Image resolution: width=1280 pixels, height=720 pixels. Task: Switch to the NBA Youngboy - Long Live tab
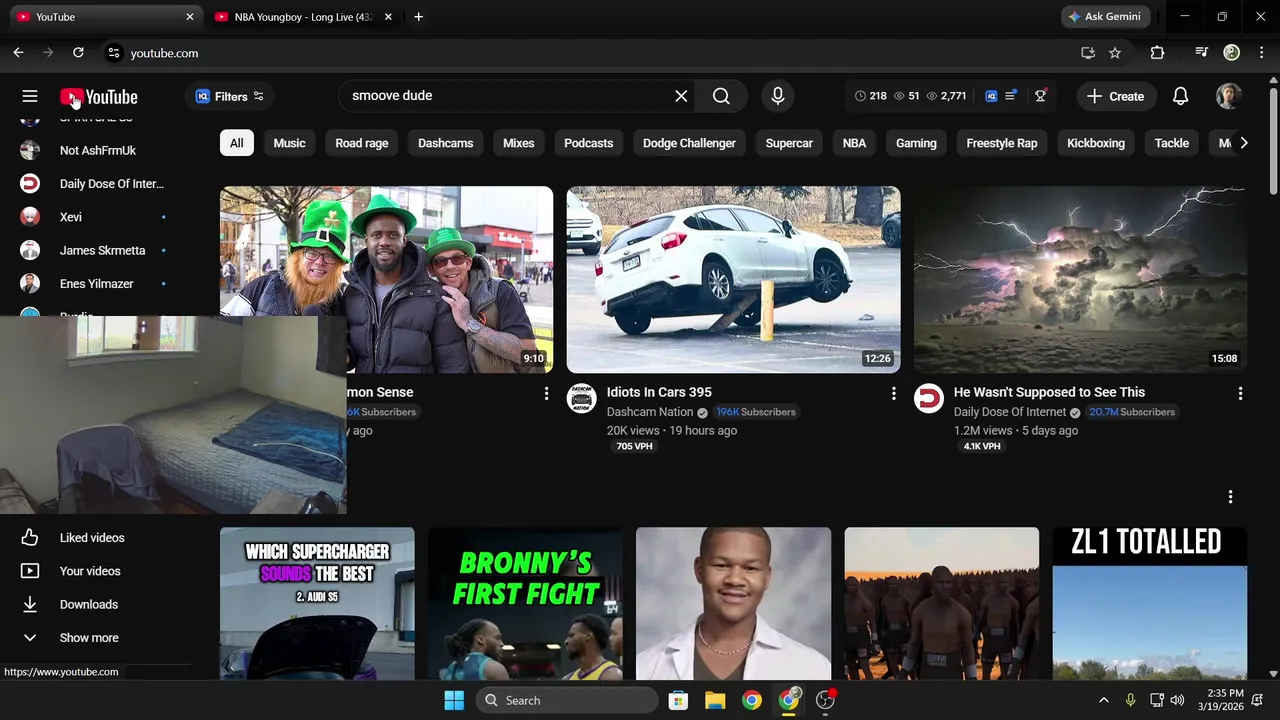[x=303, y=17]
